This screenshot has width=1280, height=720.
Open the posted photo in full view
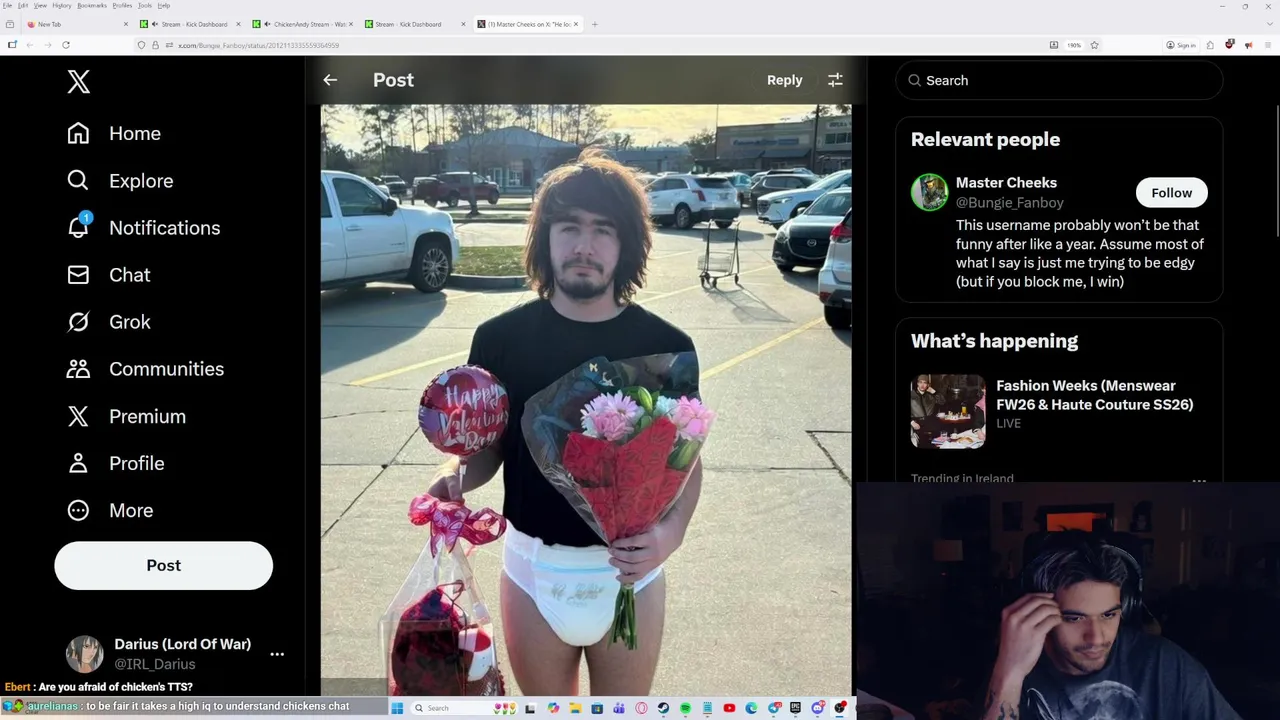tap(586, 400)
